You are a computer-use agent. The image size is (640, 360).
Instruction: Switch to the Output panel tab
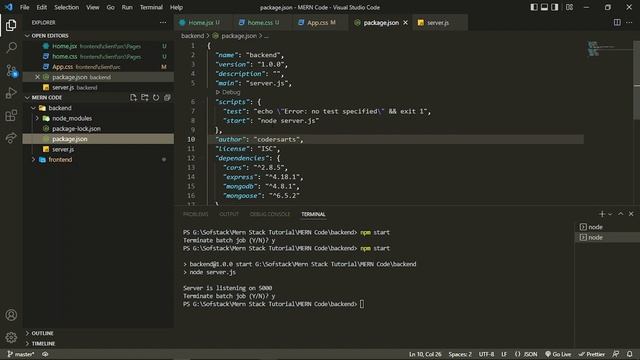tap(229, 214)
